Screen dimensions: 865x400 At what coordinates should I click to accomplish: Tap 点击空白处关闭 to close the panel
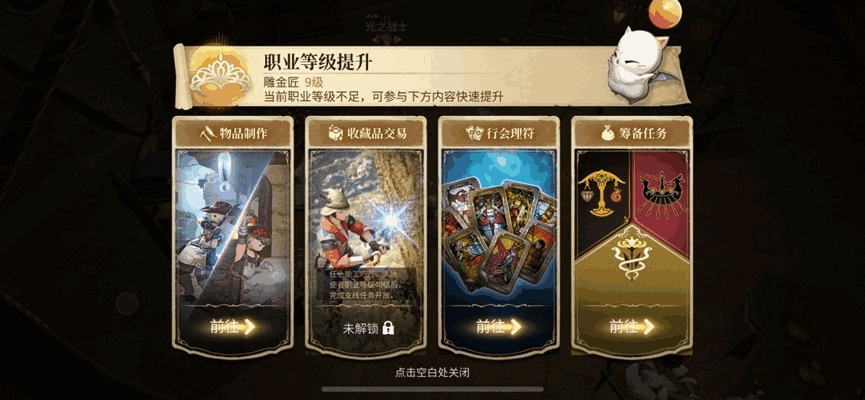(432, 373)
